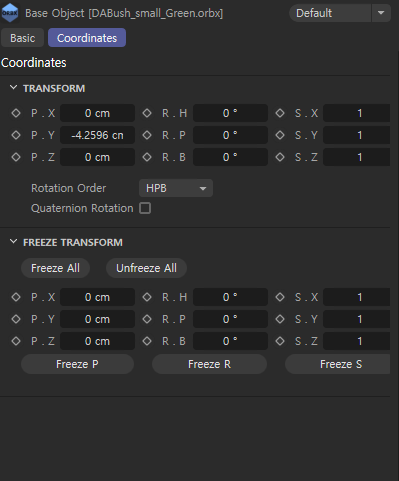Image resolution: width=399 pixels, height=481 pixels.
Task: Open the Rotation Order HPB dropdown
Action: click(x=176, y=188)
